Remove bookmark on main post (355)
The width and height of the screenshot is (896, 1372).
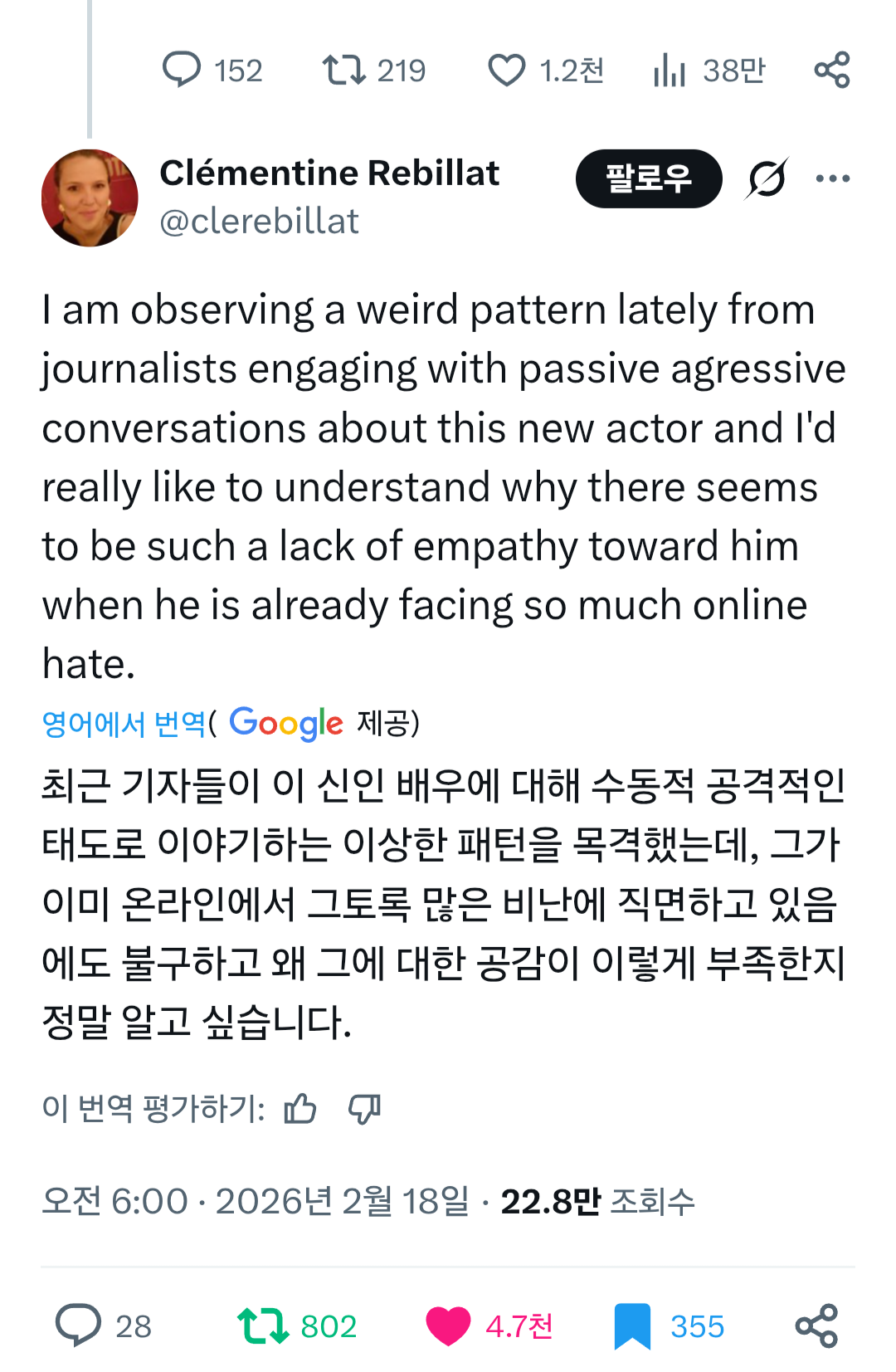632,1326
